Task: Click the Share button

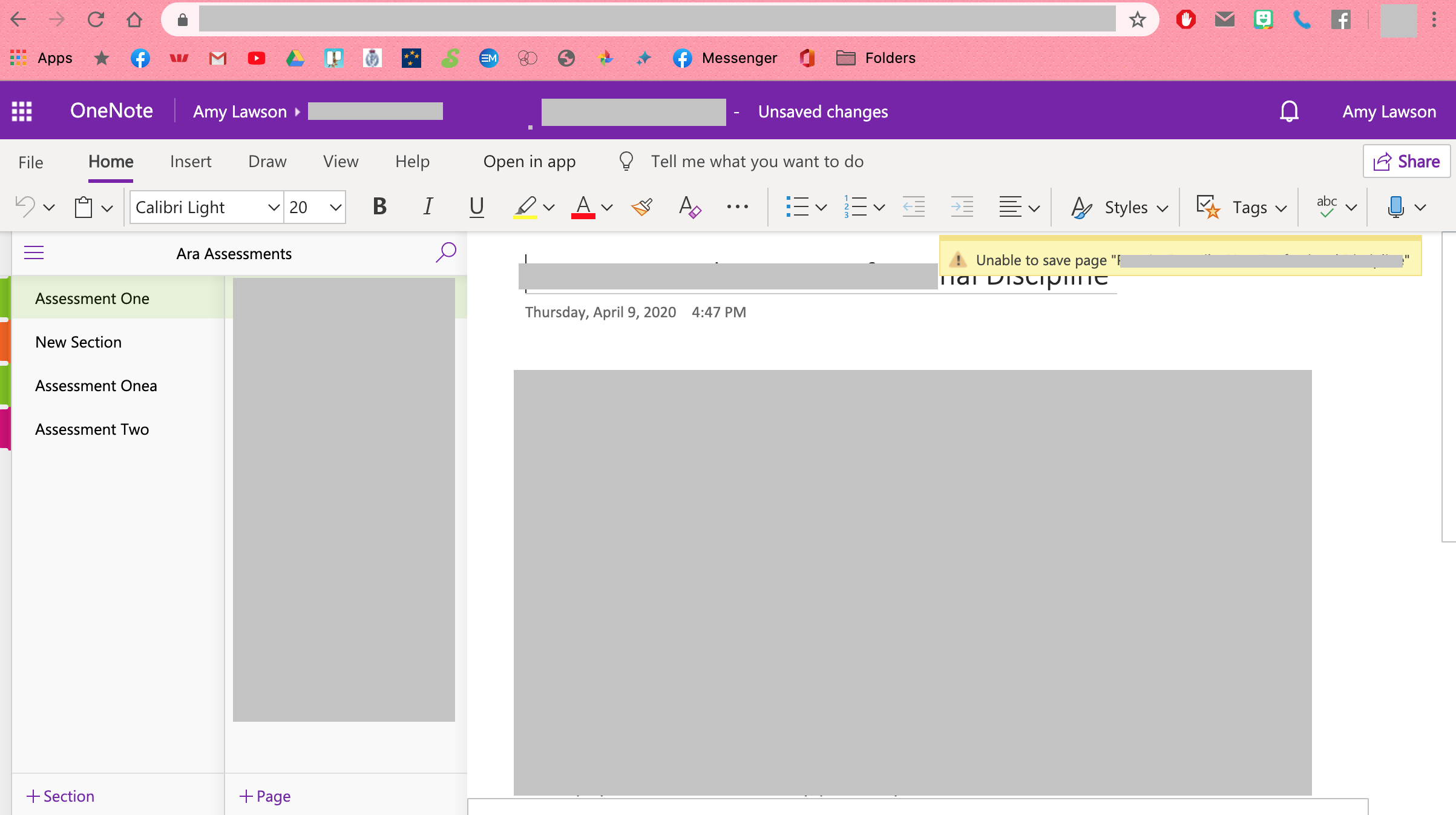Action: (1406, 162)
